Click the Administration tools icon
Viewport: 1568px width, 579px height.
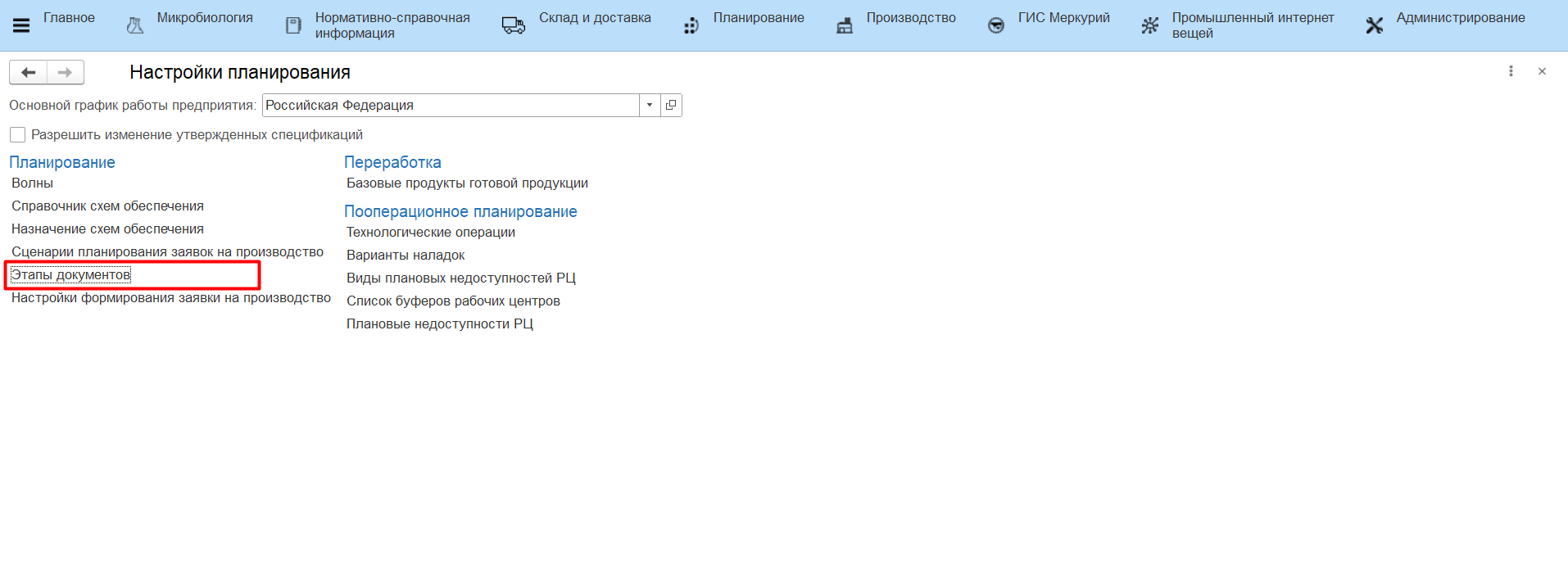point(1374,25)
